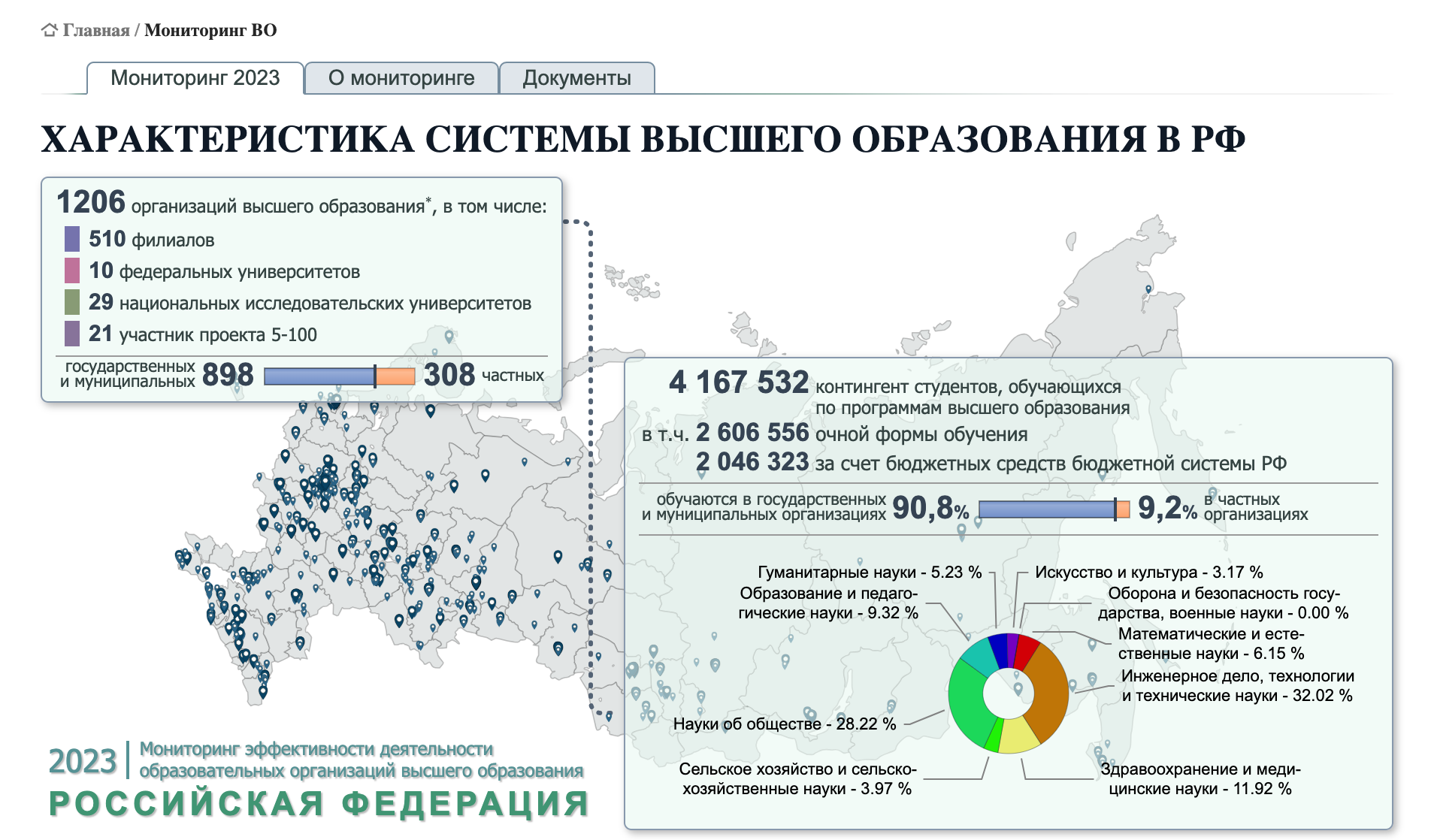Click the 2023 year in the footer title

83,761
